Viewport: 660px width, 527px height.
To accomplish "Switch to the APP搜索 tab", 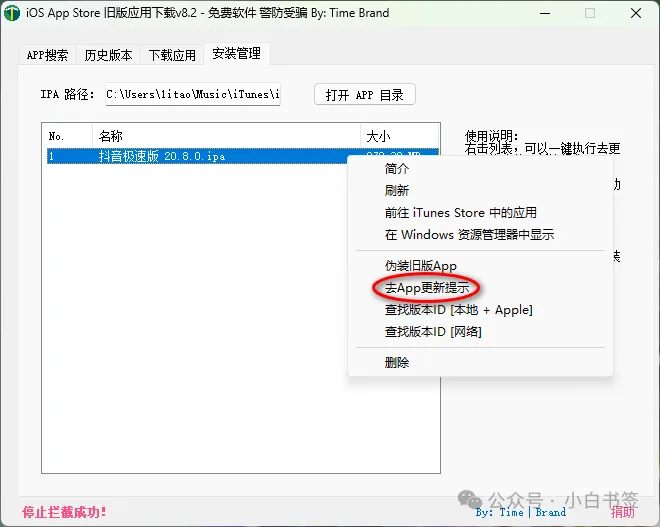I will (x=48, y=55).
